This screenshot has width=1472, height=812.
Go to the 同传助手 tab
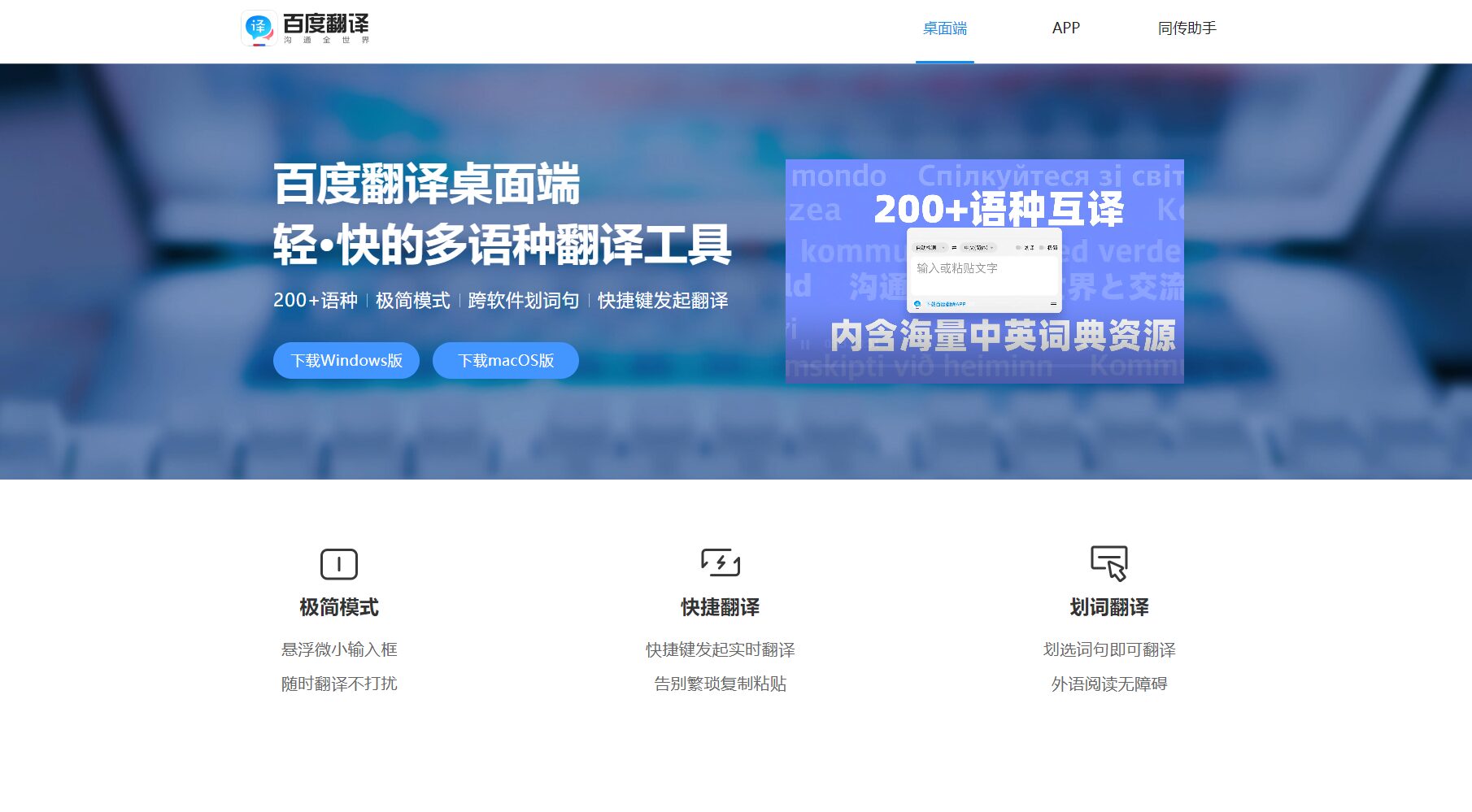[x=1187, y=28]
